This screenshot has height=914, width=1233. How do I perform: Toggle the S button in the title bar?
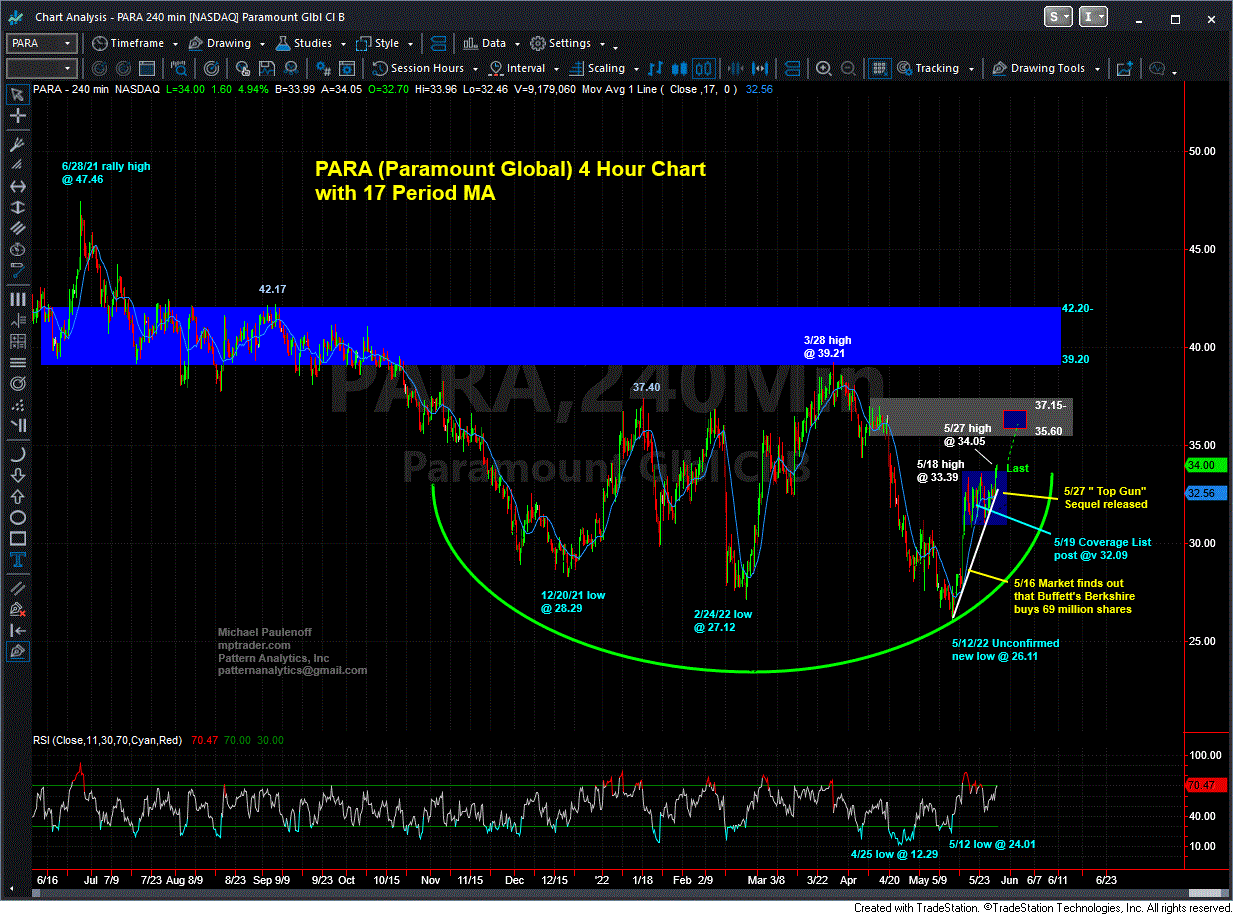tap(1056, 16)
